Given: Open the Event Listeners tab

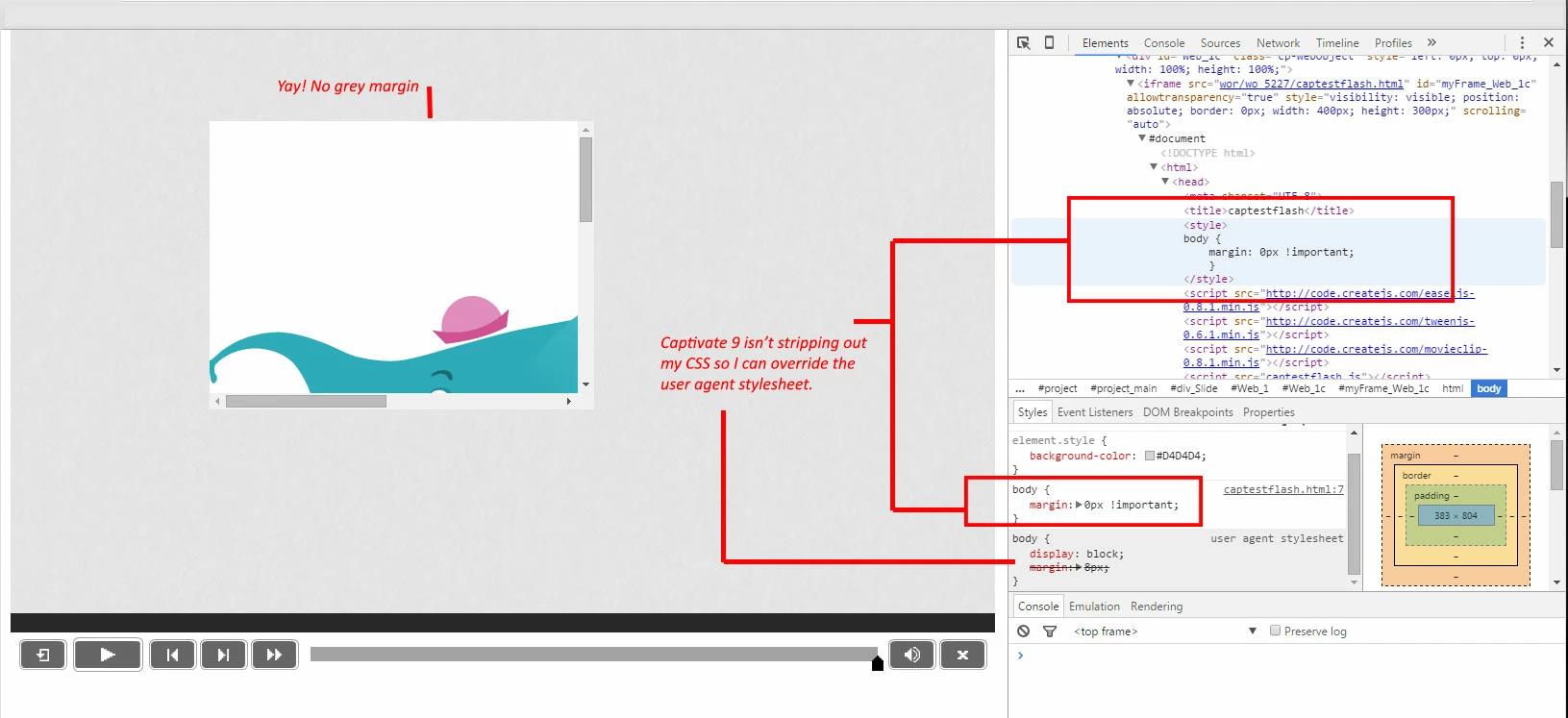Looking at the screenshot, I should [x=1095, y=412].
